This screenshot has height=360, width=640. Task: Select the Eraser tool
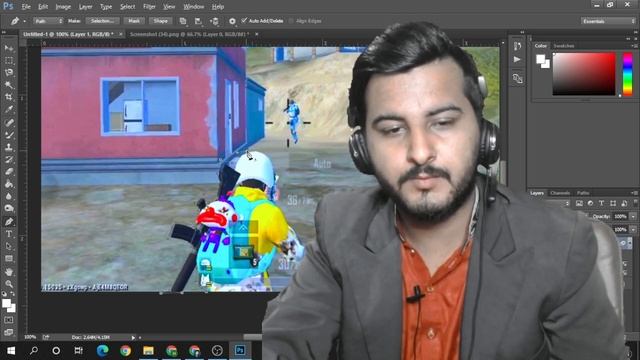pyautogui.click(x=9, y=171)
